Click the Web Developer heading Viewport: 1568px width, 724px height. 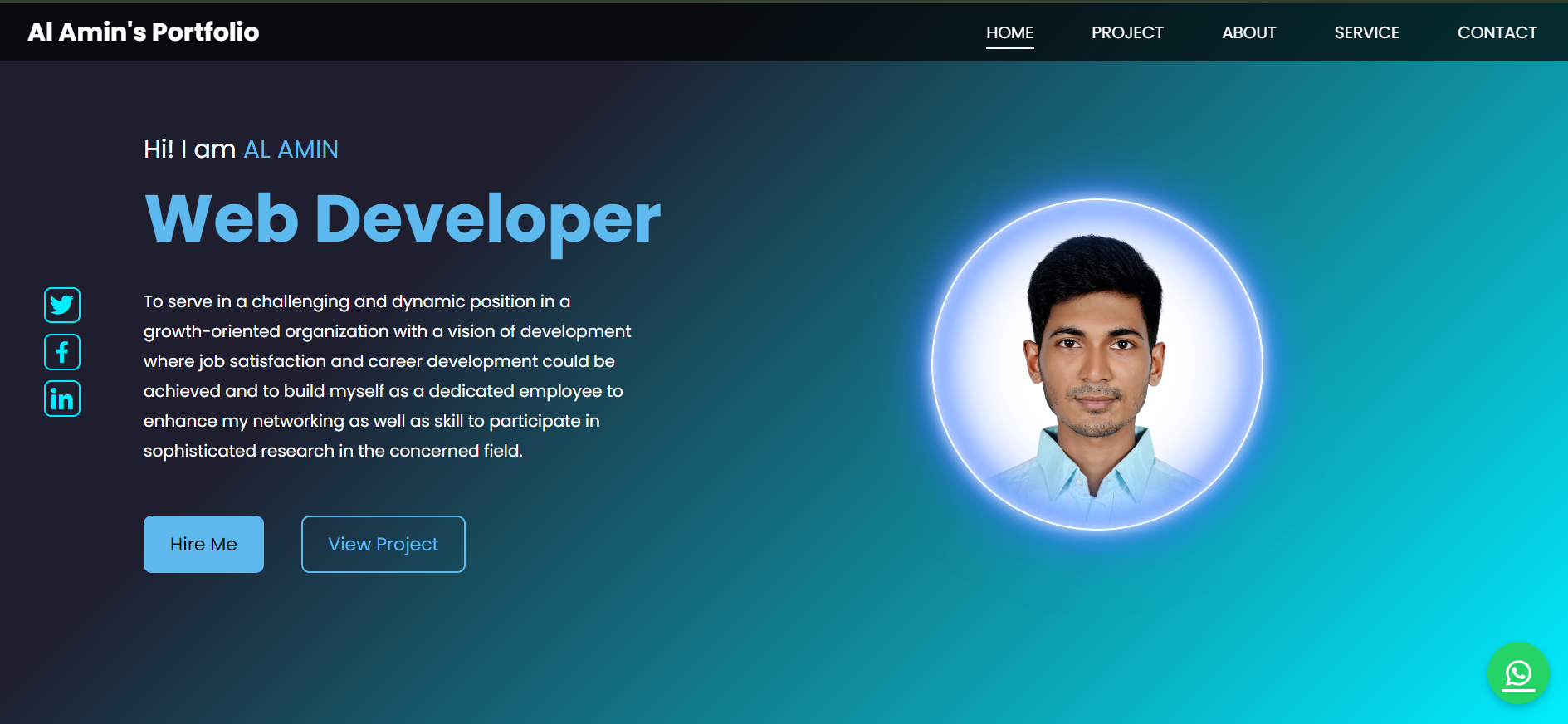(403, 219)
